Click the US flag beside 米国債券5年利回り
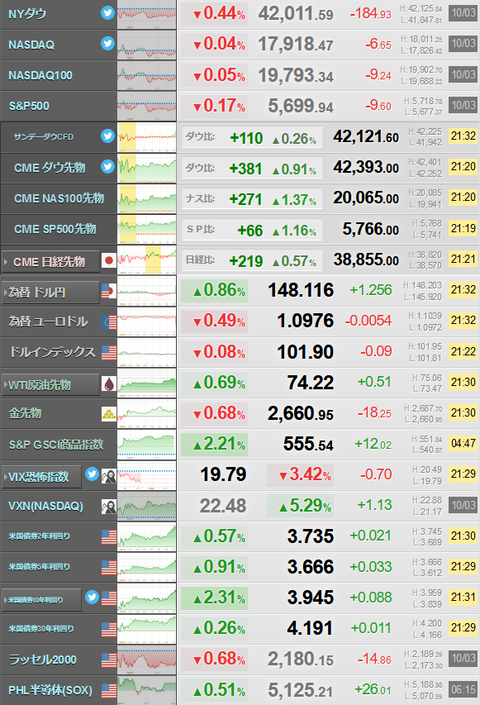Image resolution: width=480 pixels, height=705 pixels. 109,567
